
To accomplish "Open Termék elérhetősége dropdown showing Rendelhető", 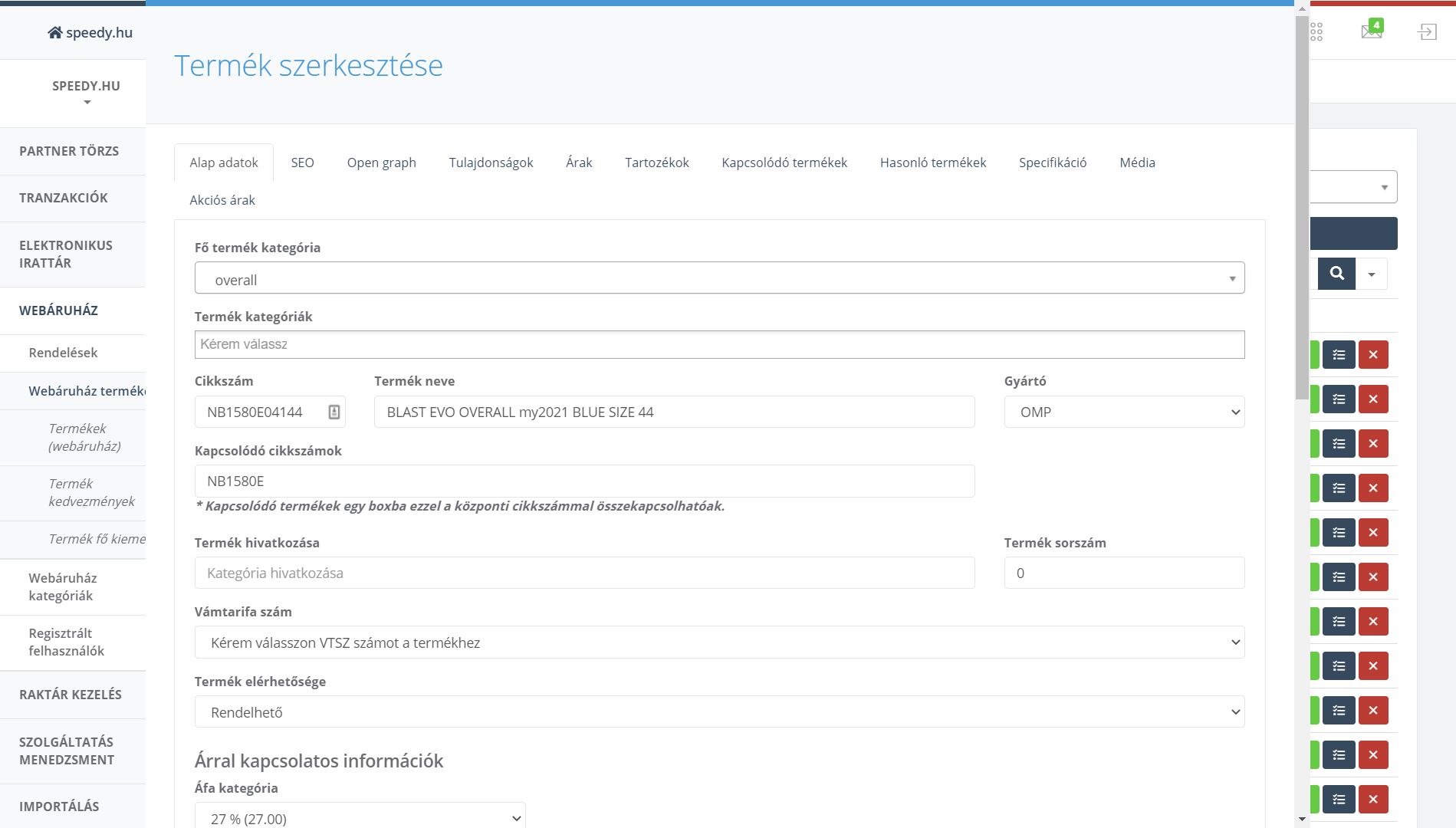I will [x=719, y=712].
